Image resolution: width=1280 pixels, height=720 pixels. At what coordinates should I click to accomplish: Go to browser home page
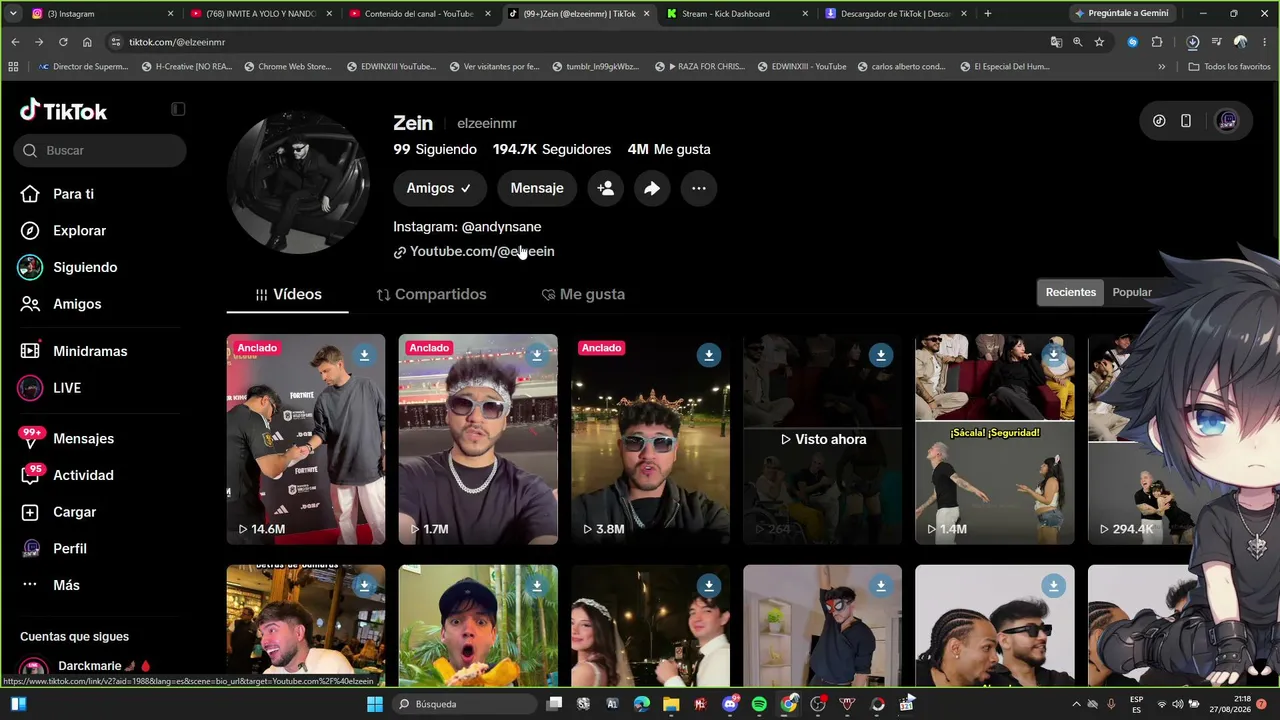point(87,42)
